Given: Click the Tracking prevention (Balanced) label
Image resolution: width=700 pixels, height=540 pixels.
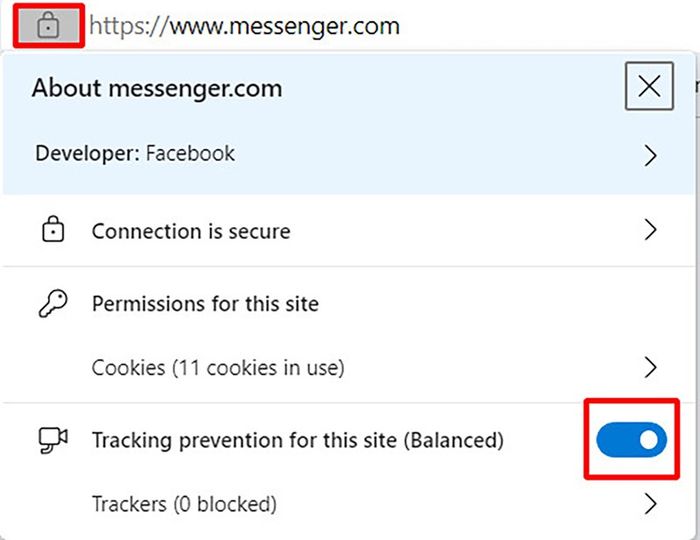Looking at the screenshot, I should click(x=298, y=440).
